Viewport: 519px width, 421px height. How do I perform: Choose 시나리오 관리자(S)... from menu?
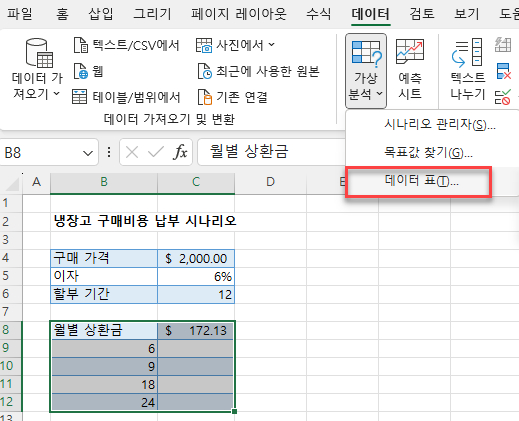coord(432,125)
